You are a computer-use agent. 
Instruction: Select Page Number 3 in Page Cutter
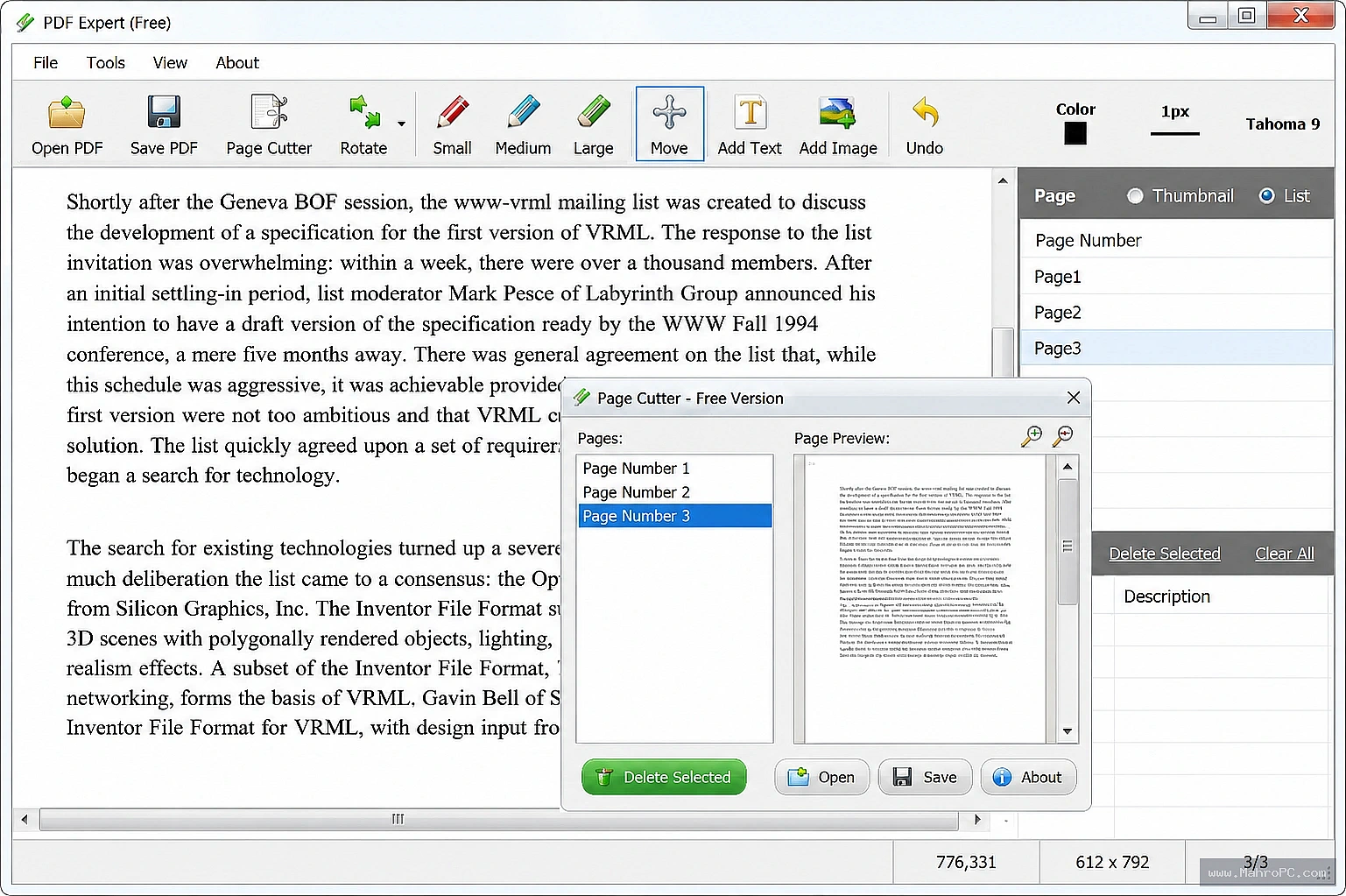point(674,516)
